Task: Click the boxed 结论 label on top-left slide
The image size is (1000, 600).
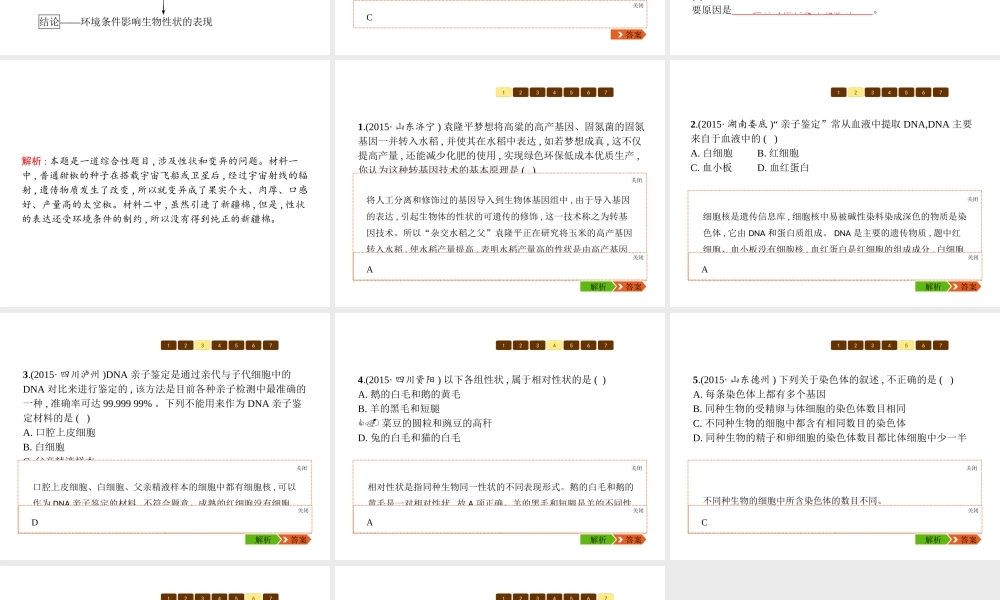Action: pyautogui.click(x=49, y=22)
